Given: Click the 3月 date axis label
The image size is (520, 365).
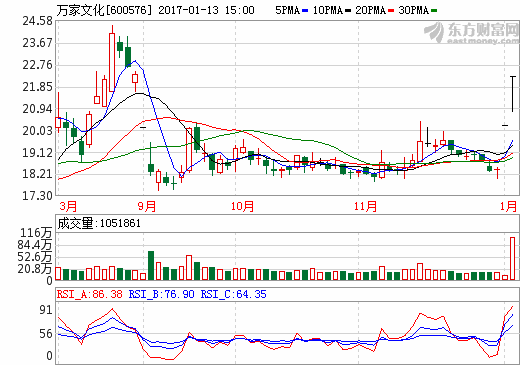Looking at the screenshot, I should tap(68, 206).
